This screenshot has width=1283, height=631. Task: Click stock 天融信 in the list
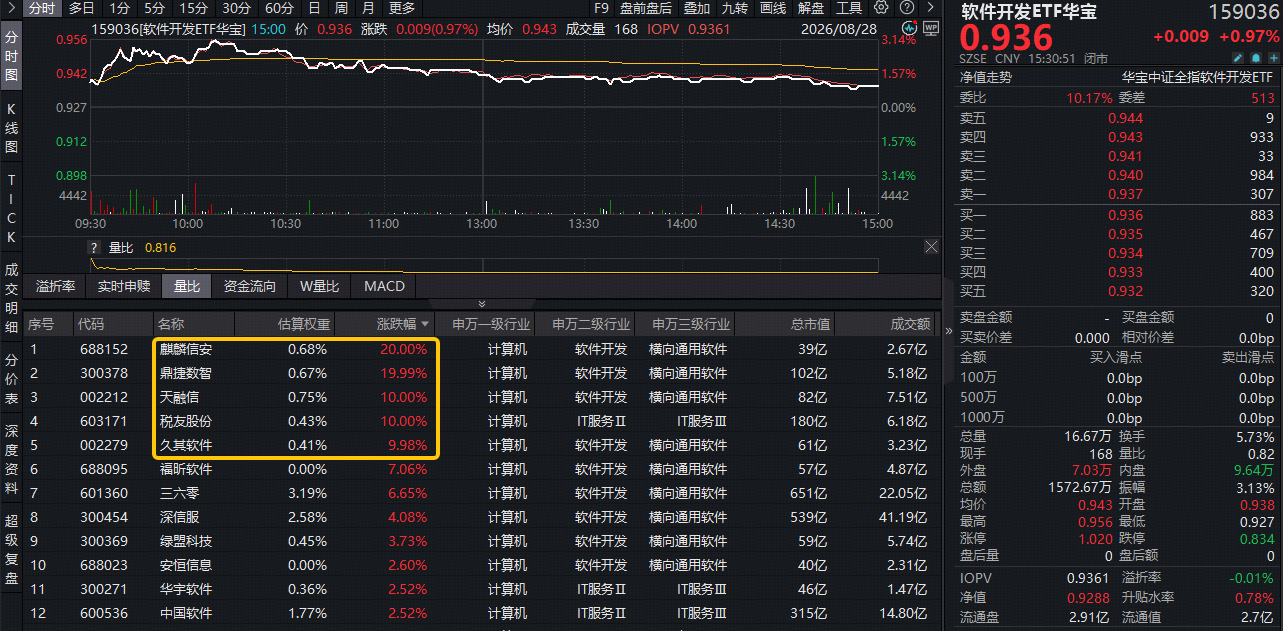(x=179, y=397)
